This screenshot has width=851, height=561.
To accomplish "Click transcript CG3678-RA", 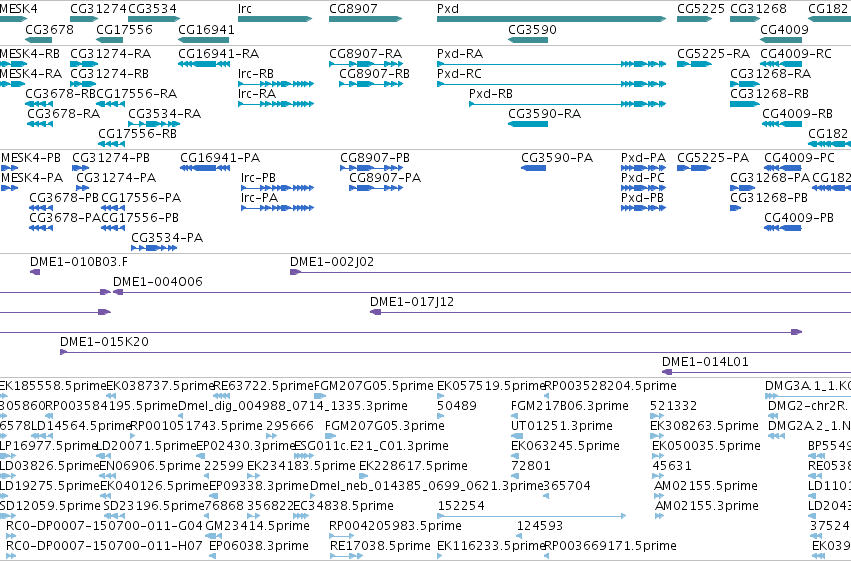I will tap(63, 114).
